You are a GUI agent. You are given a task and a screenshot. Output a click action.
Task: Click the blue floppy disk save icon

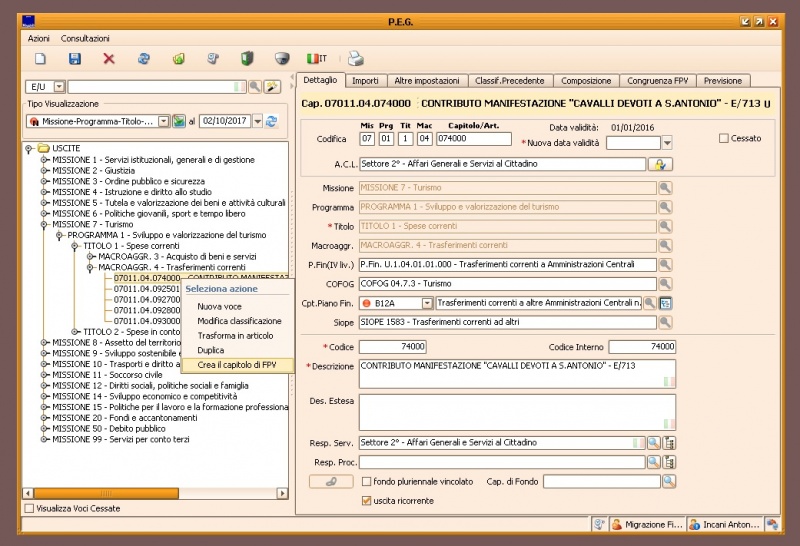click(x=75, y=59)
